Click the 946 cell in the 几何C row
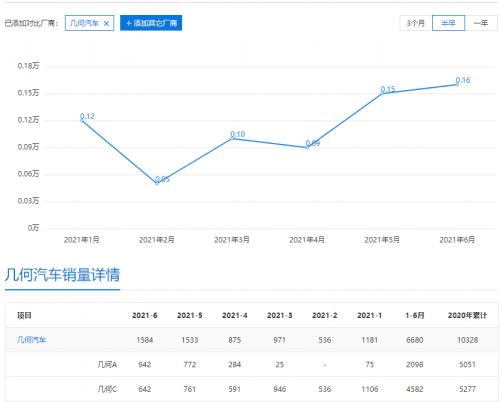 coord(280,389)
